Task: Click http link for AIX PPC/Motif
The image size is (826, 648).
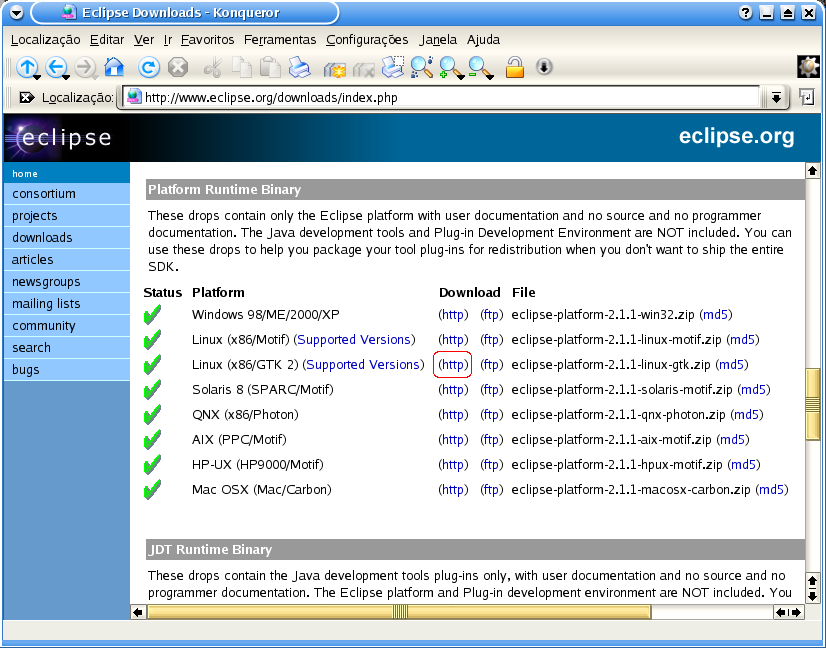Action: [453, 440]
